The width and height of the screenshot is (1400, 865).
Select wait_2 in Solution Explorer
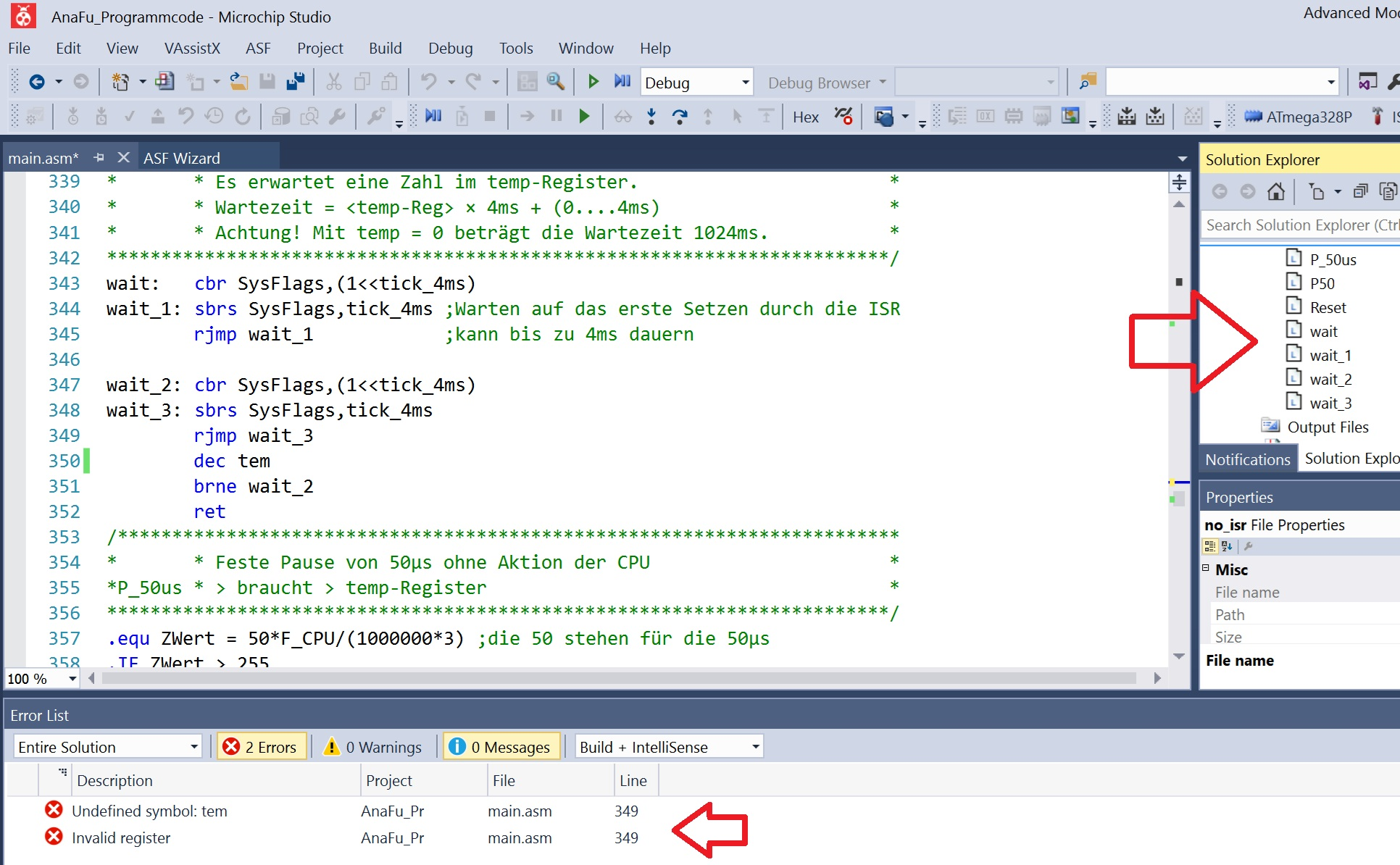[x=1330, y=379]
